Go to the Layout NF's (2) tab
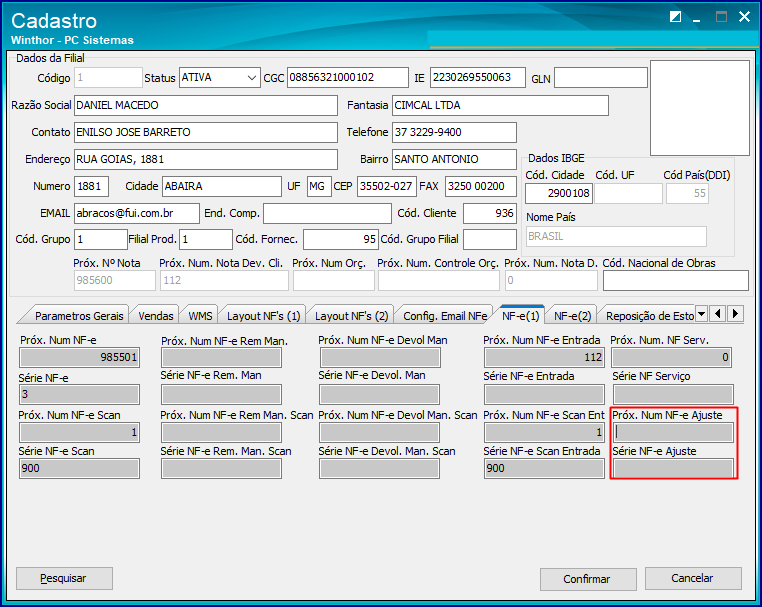Image resolution: width=762 pixels, height=607 pixels. point(351,316)
